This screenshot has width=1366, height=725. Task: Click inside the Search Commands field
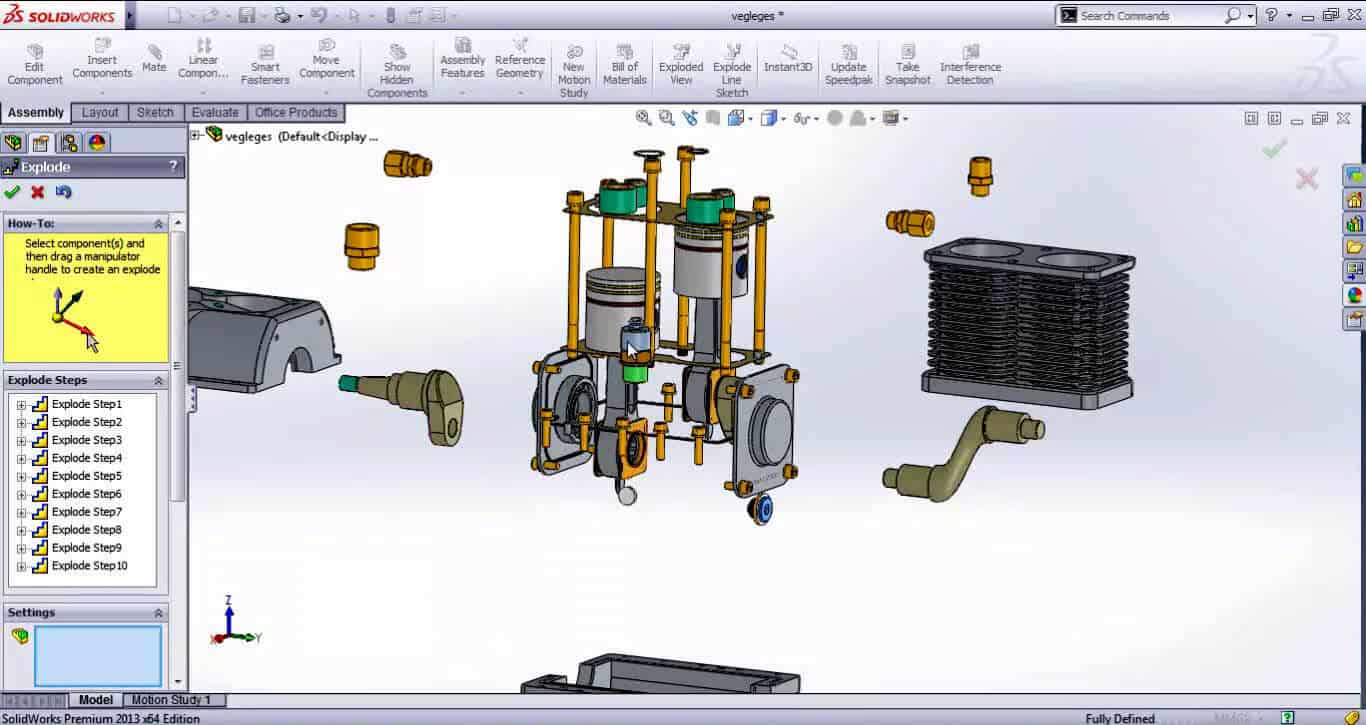[x=1150, y=15]
